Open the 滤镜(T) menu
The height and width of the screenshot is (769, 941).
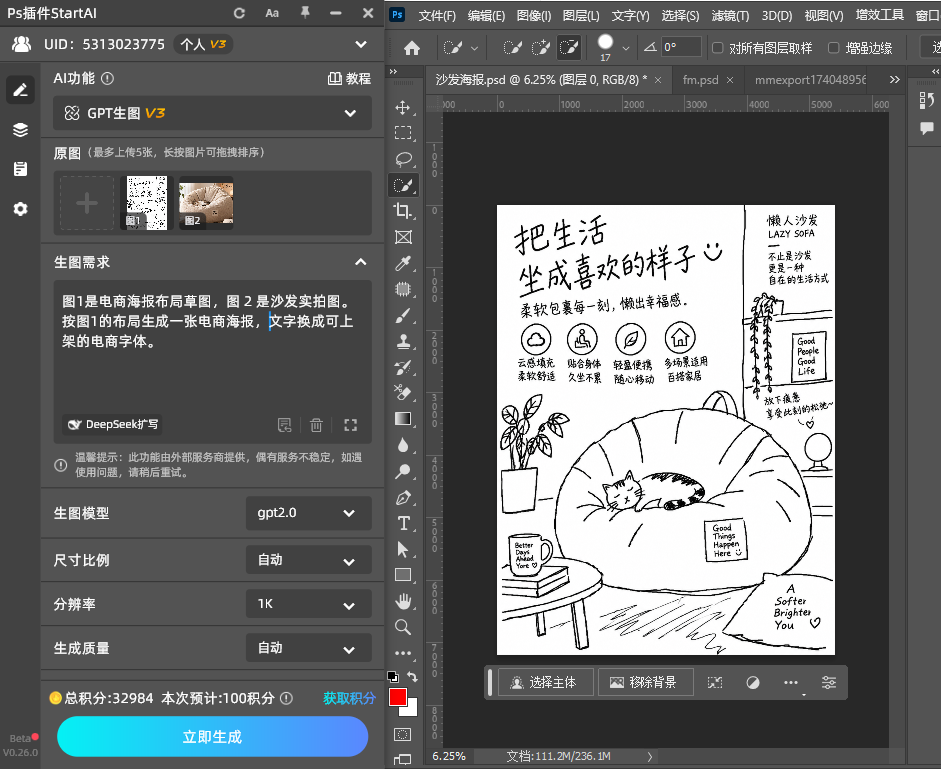tap(730, 16)
